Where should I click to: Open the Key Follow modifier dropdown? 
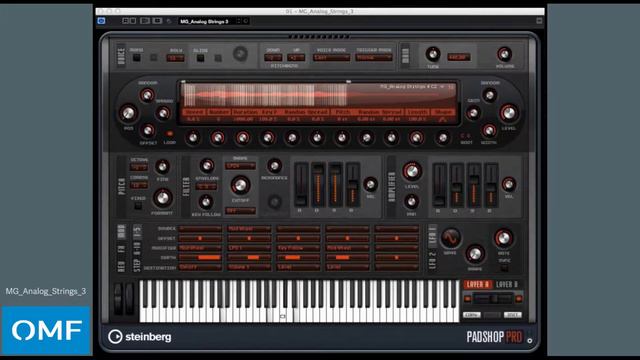pos(298,248)
